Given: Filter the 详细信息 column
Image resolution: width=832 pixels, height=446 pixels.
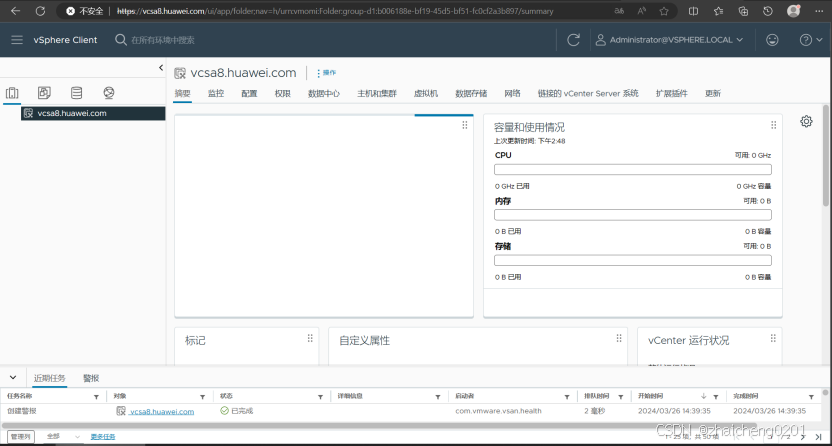Looking at the screenshot, I should [438, 397].
